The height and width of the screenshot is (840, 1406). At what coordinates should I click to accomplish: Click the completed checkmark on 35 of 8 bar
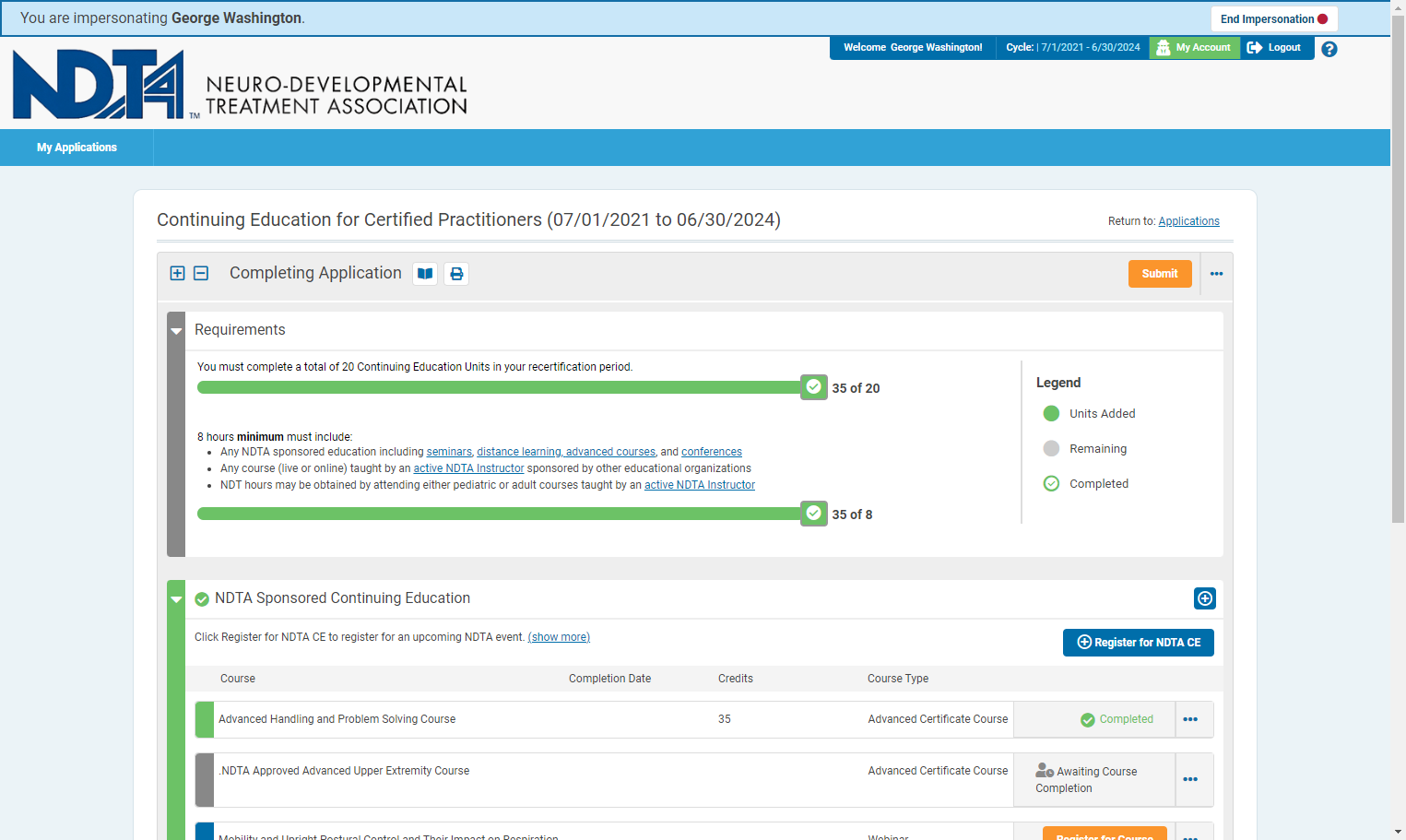814,514
